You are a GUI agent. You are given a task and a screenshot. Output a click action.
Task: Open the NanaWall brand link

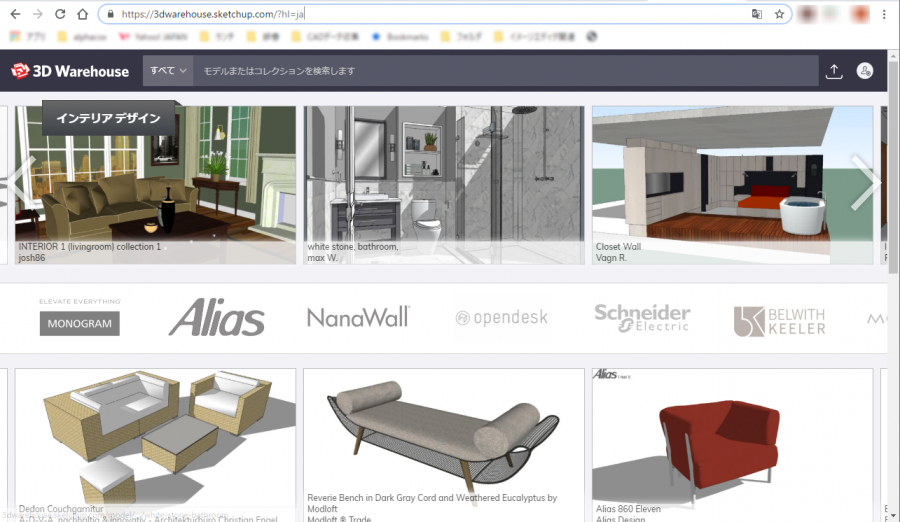pyautogui.click(x=359, y=317)
